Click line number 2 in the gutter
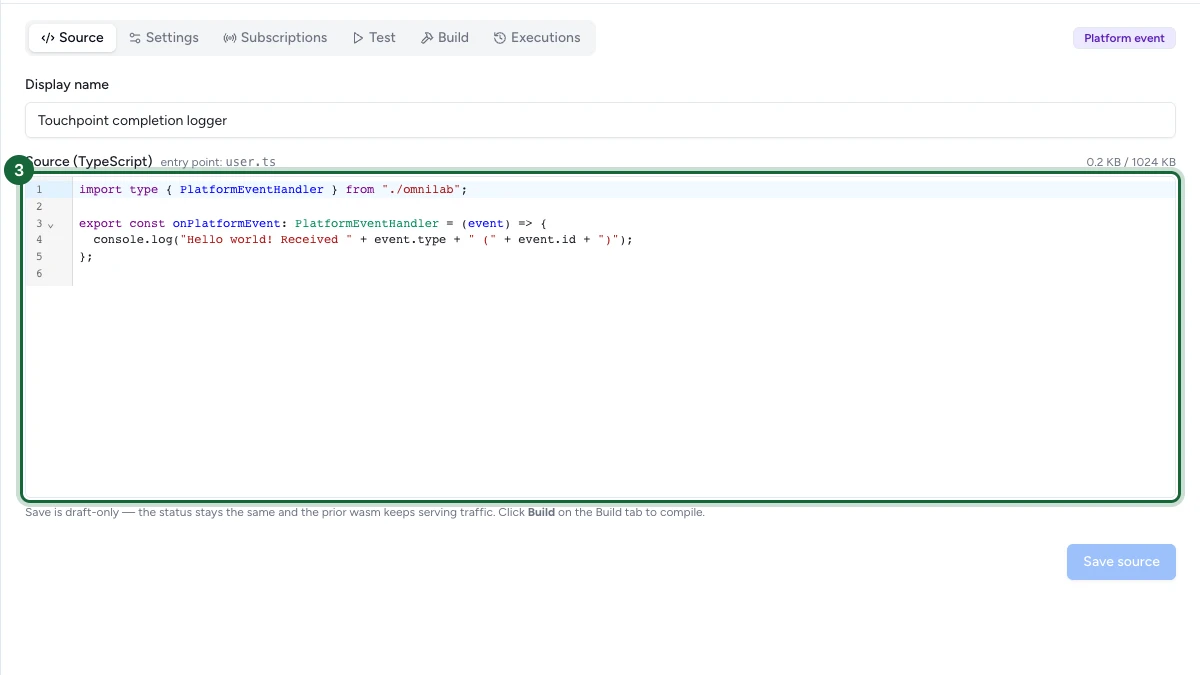This screenshot has width=1200, height=675. [x=39, y=206]
